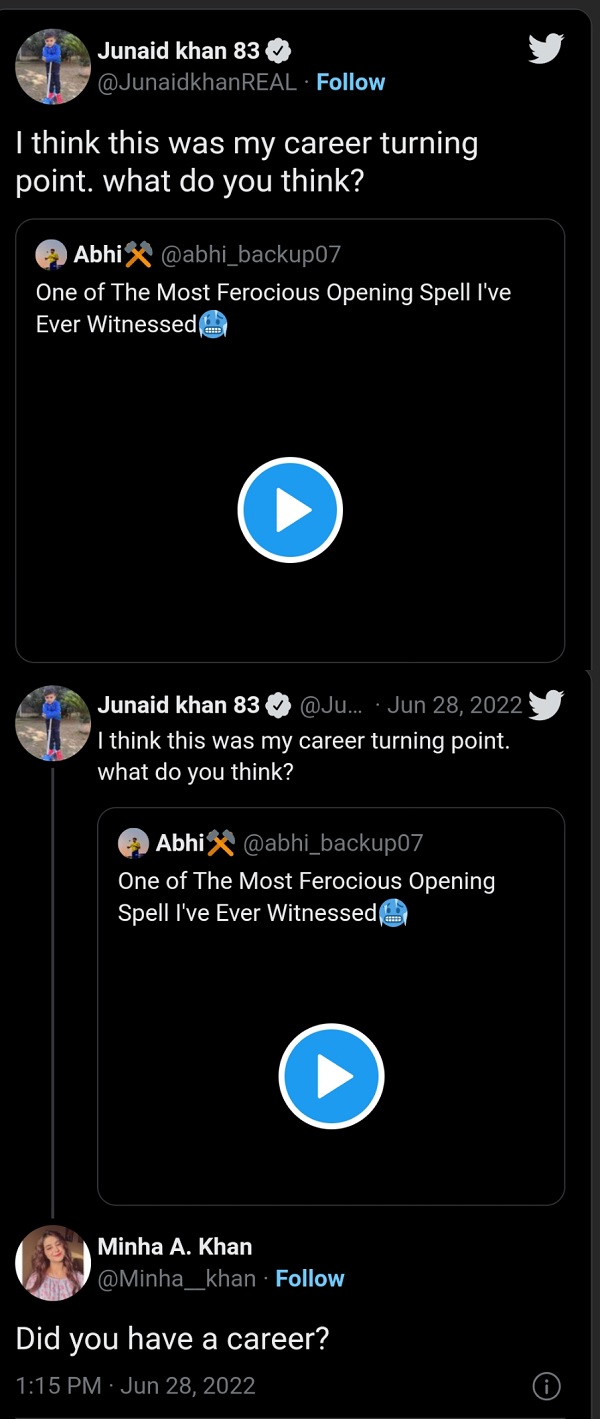Follow Junaid khan 83
Viewport: 600px width, 1419px height.
click(x=350, y=82)
